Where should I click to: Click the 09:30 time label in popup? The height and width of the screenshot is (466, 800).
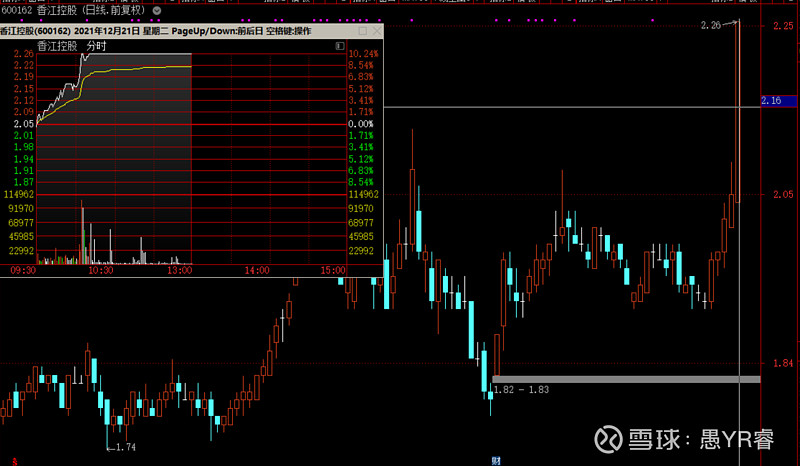pos(23,270)
